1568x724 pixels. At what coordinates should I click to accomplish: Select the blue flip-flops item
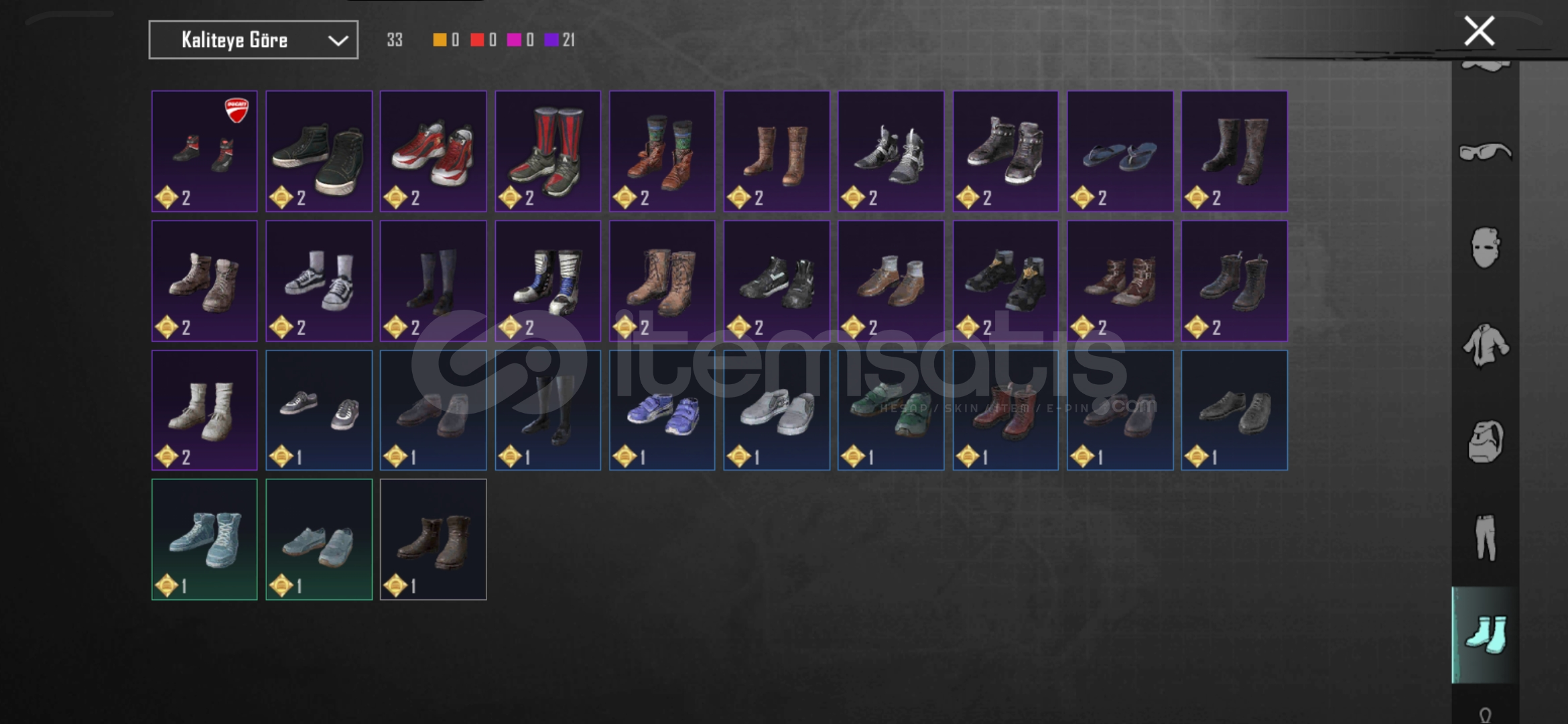[x=1120, y=152]
